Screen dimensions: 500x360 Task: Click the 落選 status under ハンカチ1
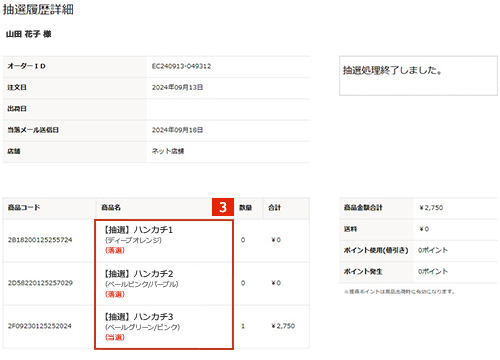pos(115,250)
